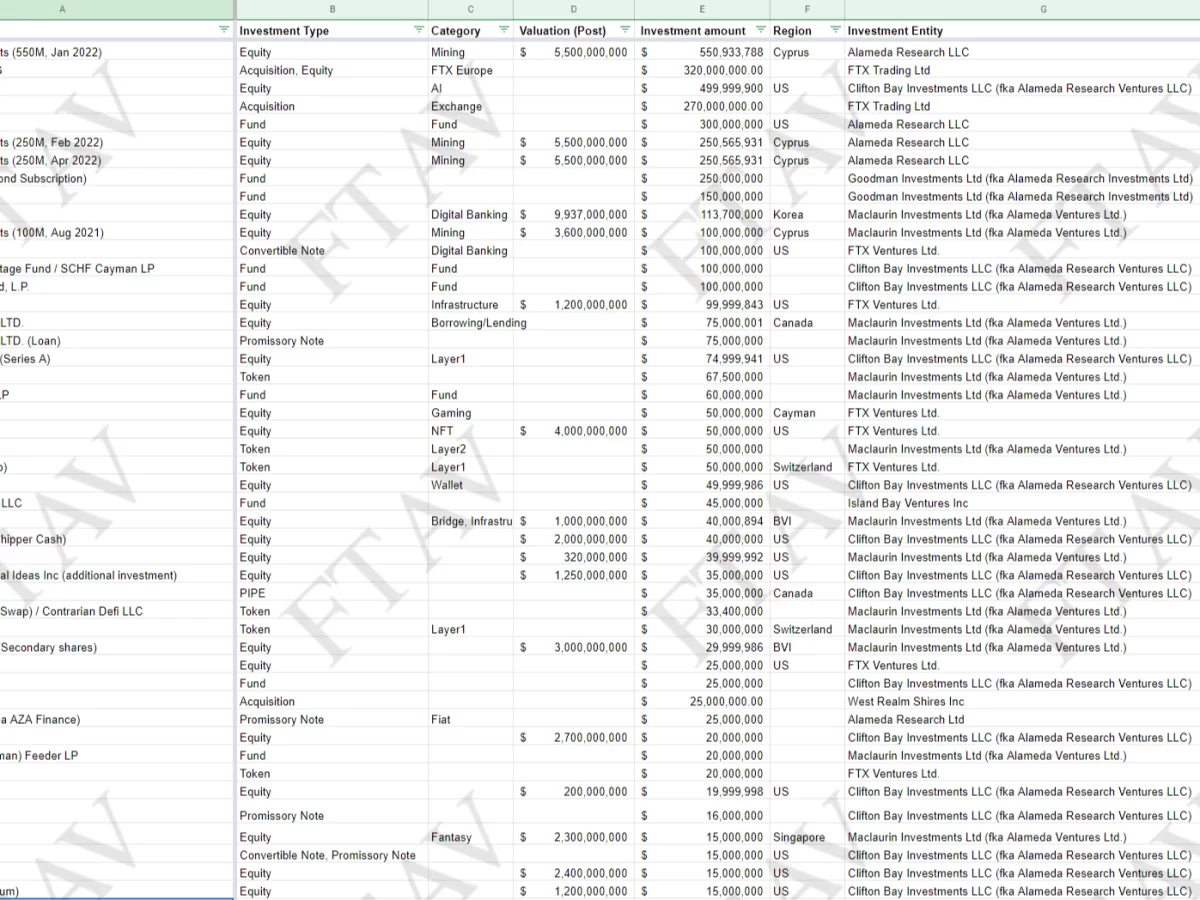The image size is (1200, 900).
Task: Open the Investment amount filter icon
Action: point(761,30)
